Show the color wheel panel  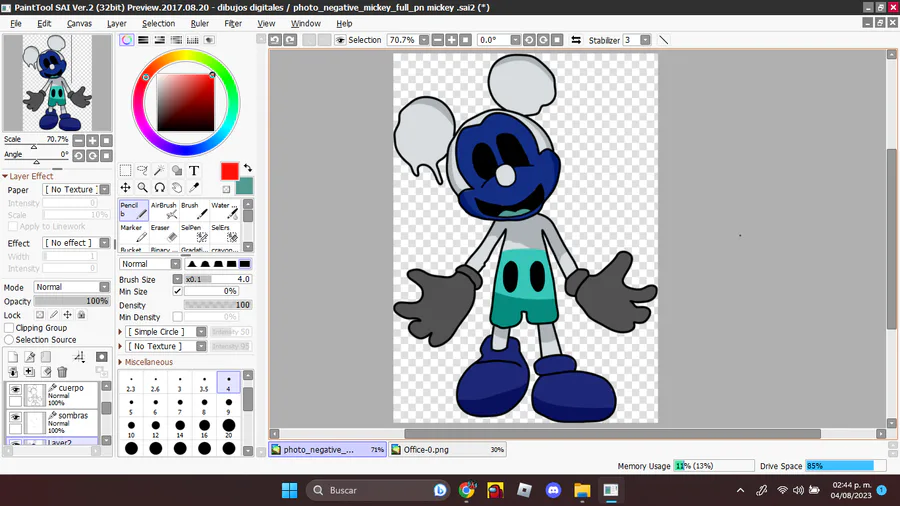coord(127,40)
